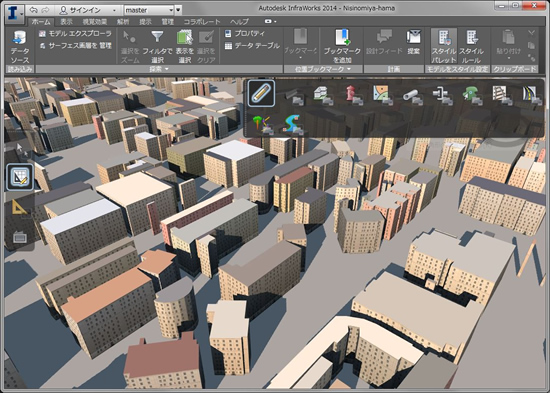This screenshot has height=393, width=550.
Task: Click 選択をズーム zoom to selection
Action: click(130, 47)
